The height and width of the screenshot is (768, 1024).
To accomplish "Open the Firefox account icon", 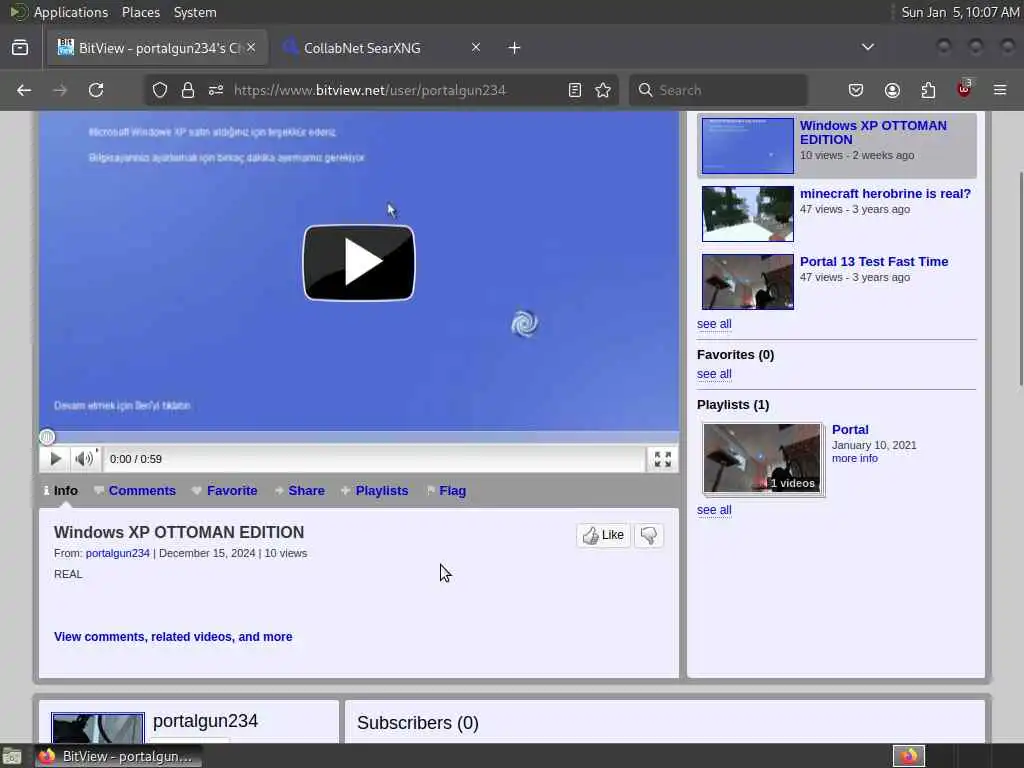I will 892,90.
